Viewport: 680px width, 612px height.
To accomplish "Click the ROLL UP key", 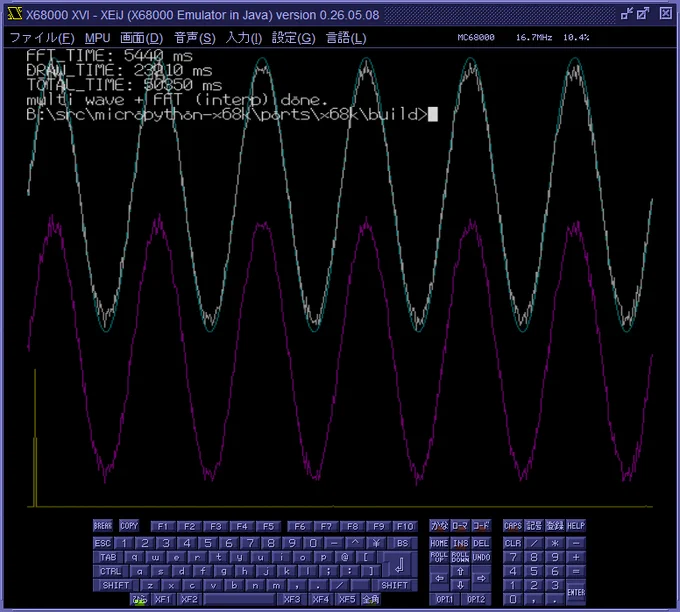I will pyautogui.click(x=439, y=557).
